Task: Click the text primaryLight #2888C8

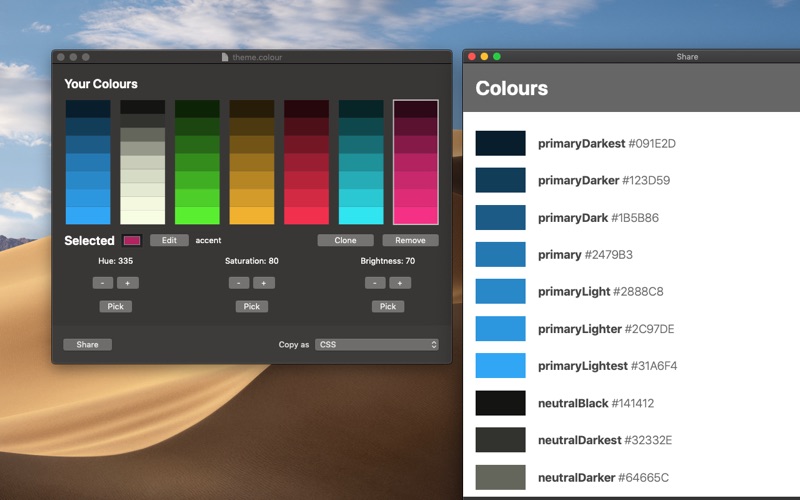Action: point(601,291)
